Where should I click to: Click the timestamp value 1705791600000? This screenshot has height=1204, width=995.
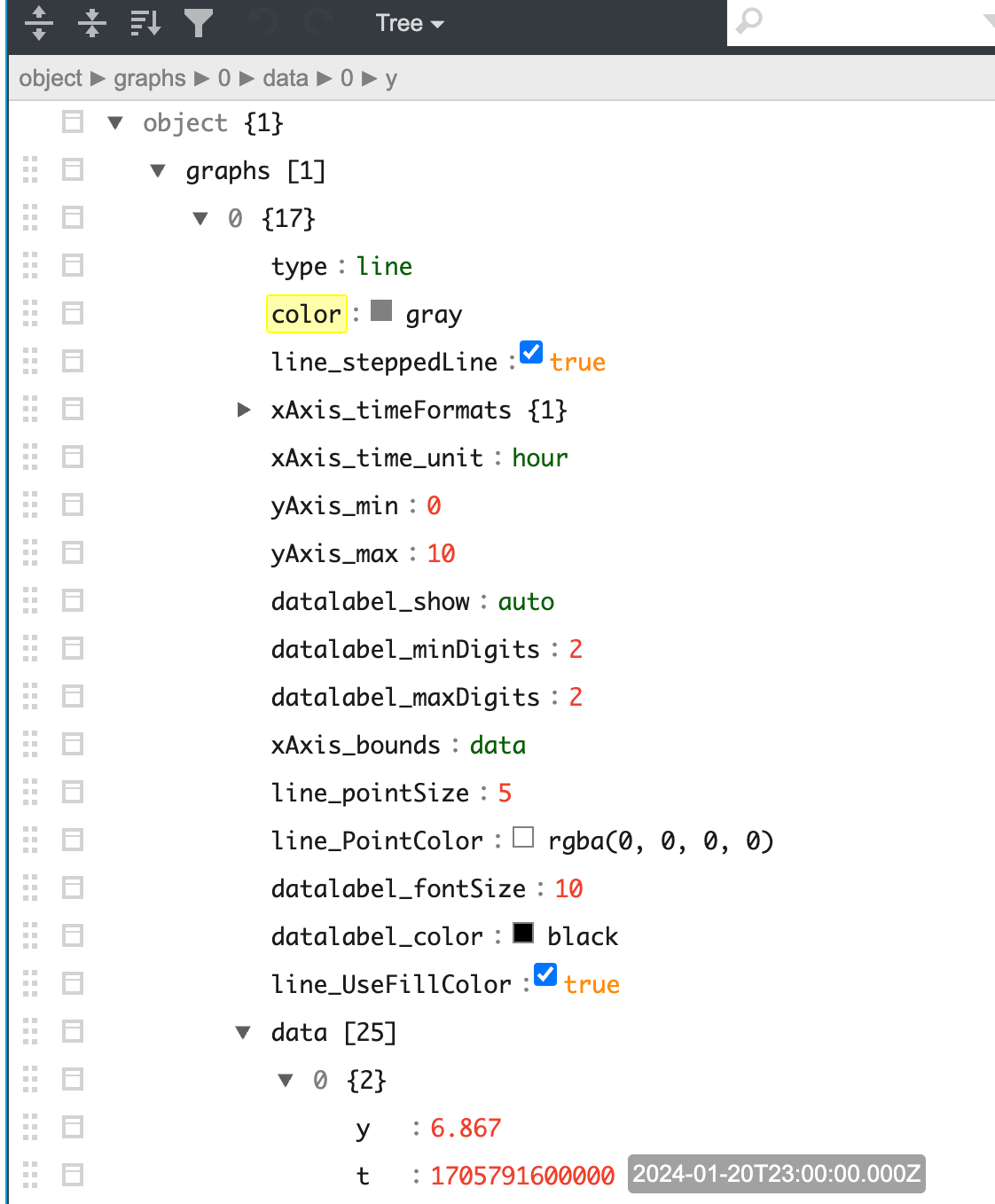(x=522, y=1176)
